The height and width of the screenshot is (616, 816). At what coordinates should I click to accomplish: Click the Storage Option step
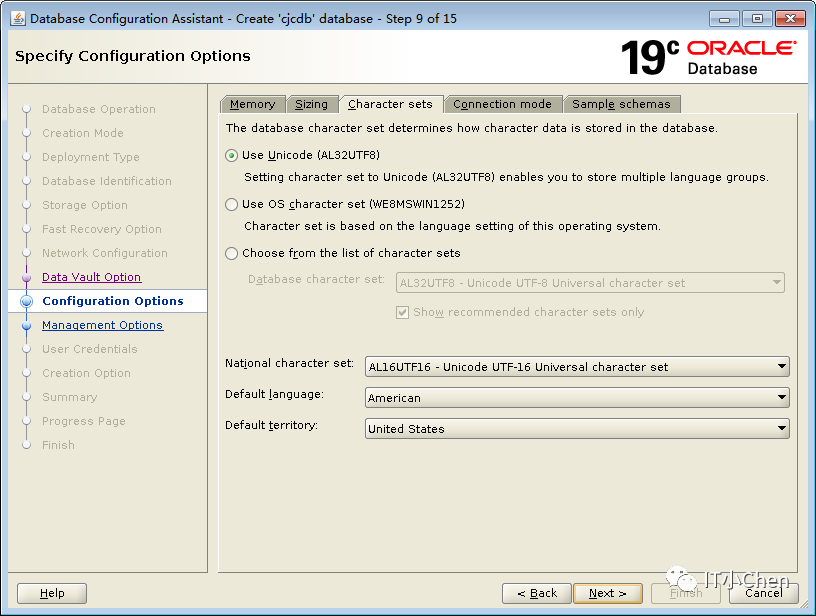click(x=85, y=205)
